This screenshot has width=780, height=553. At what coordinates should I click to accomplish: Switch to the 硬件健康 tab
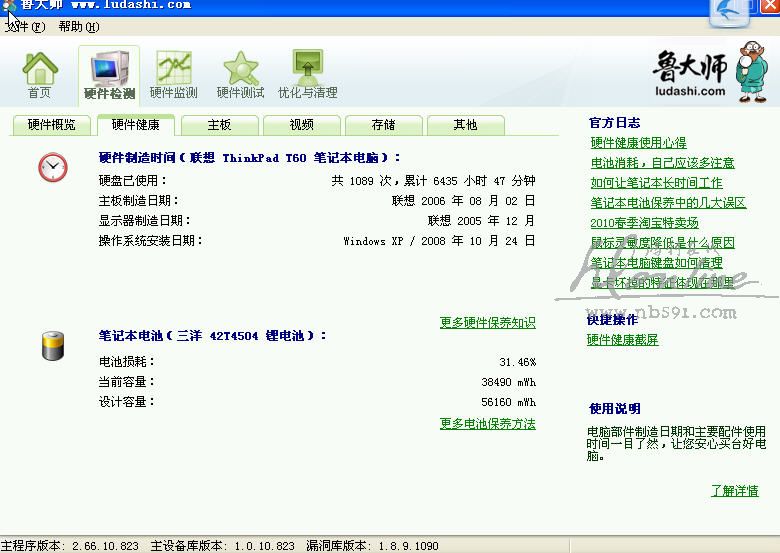[136, 124]
